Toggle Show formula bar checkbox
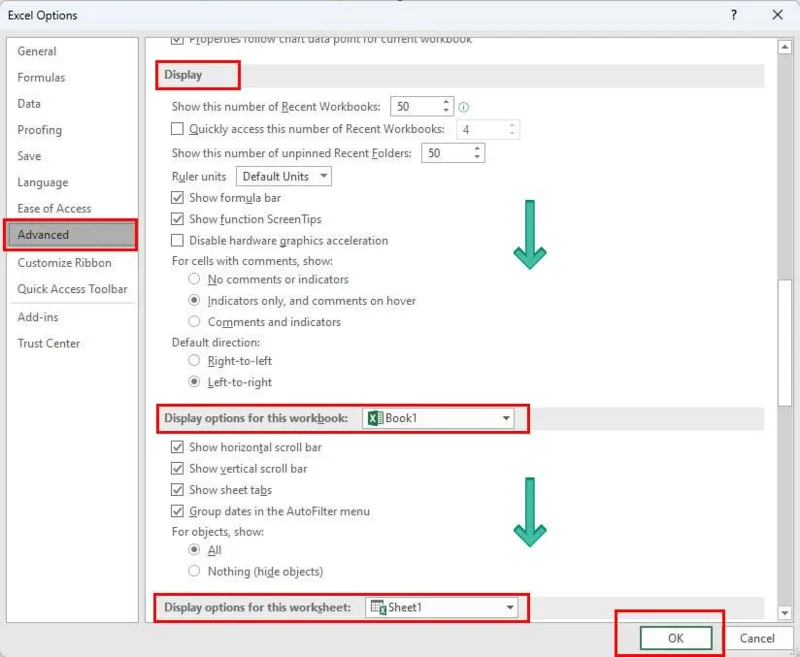The height and width of the screenshot is (657, 800). click(178, 198)
